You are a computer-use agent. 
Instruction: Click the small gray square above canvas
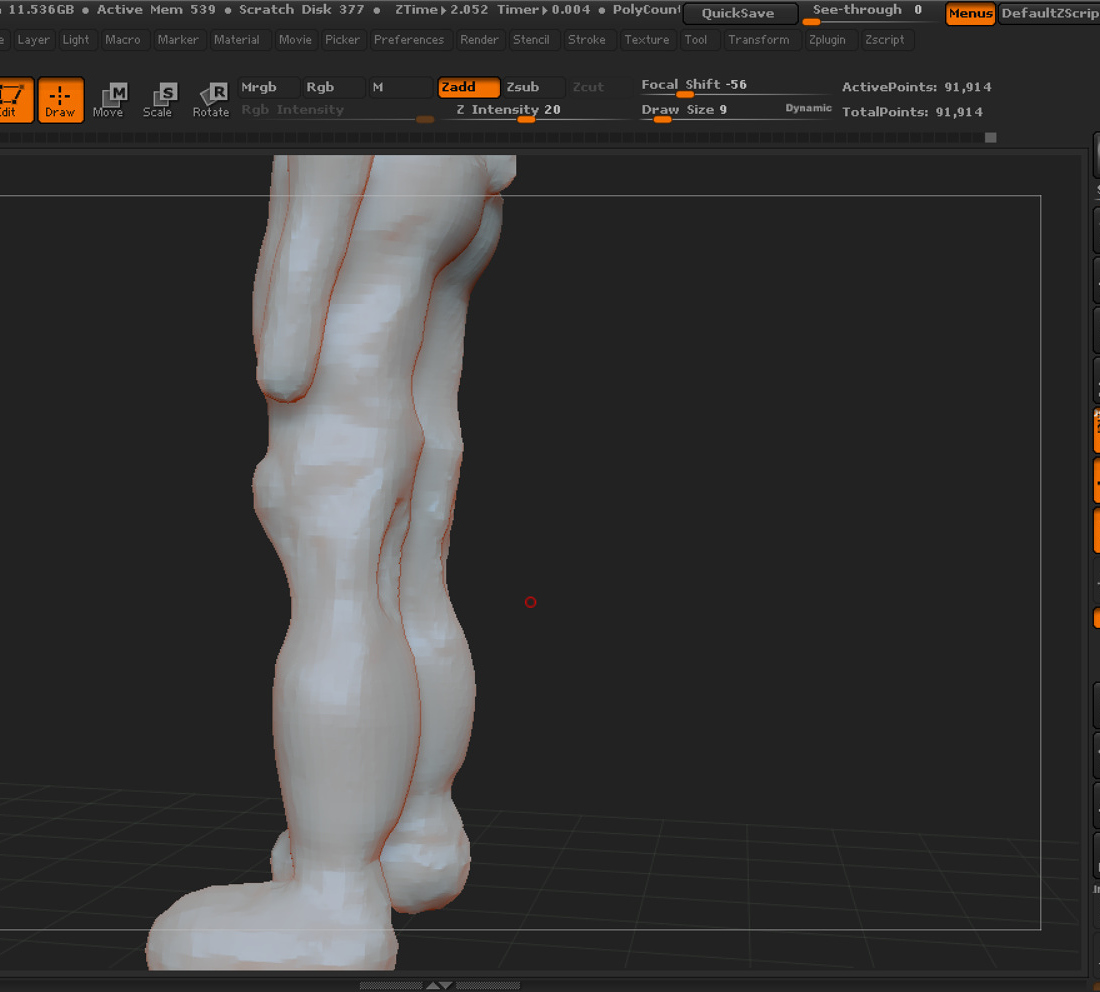[991, 138]
